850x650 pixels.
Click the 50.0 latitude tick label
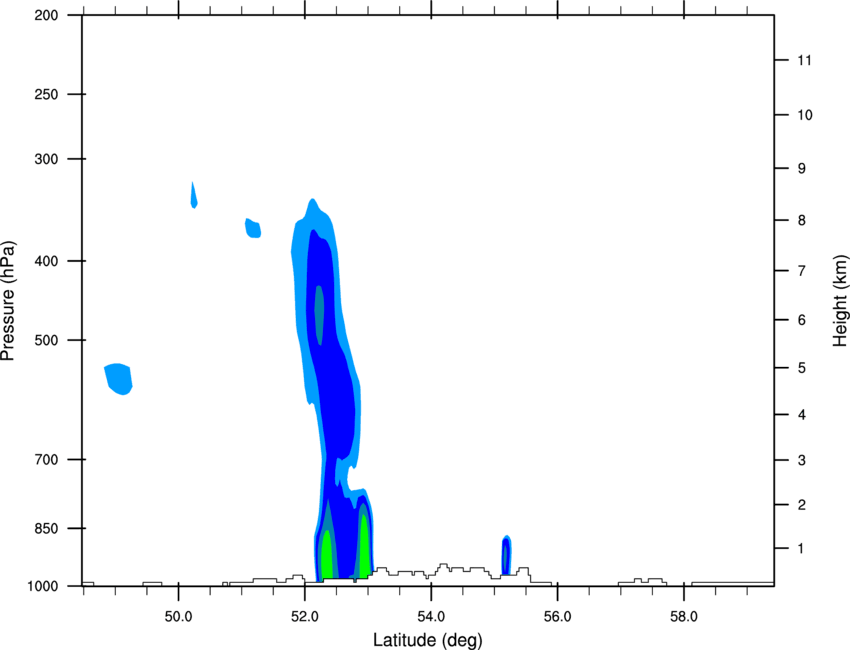pos(178,617)
